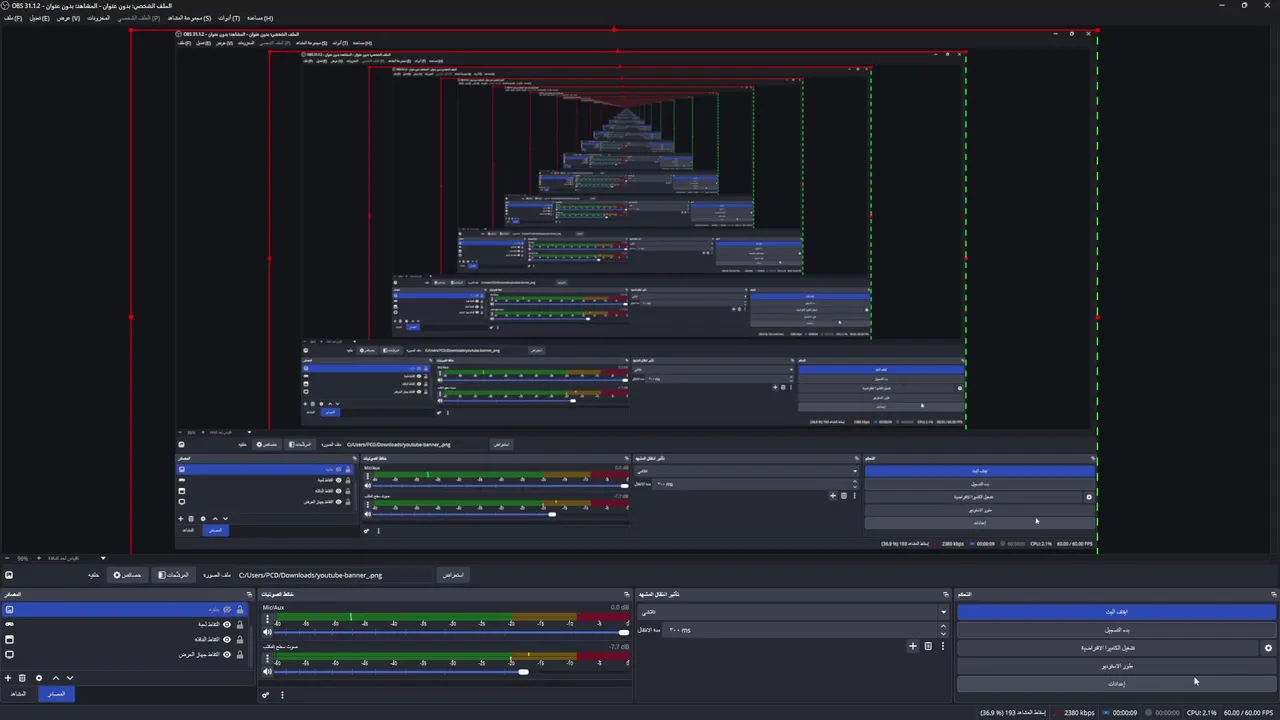Toggle lock on the image source
The width and height of the screenshot is (1280, 720).
click(x=240, y=609)
